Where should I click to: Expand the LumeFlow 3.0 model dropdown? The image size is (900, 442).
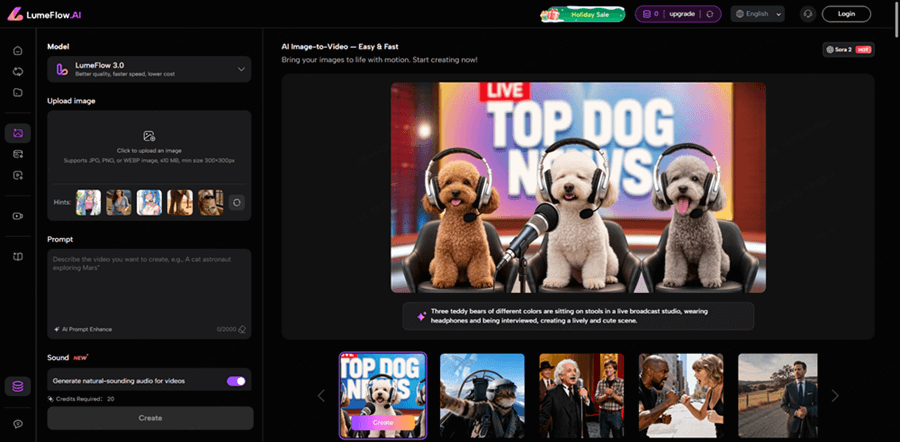[149, 69]
